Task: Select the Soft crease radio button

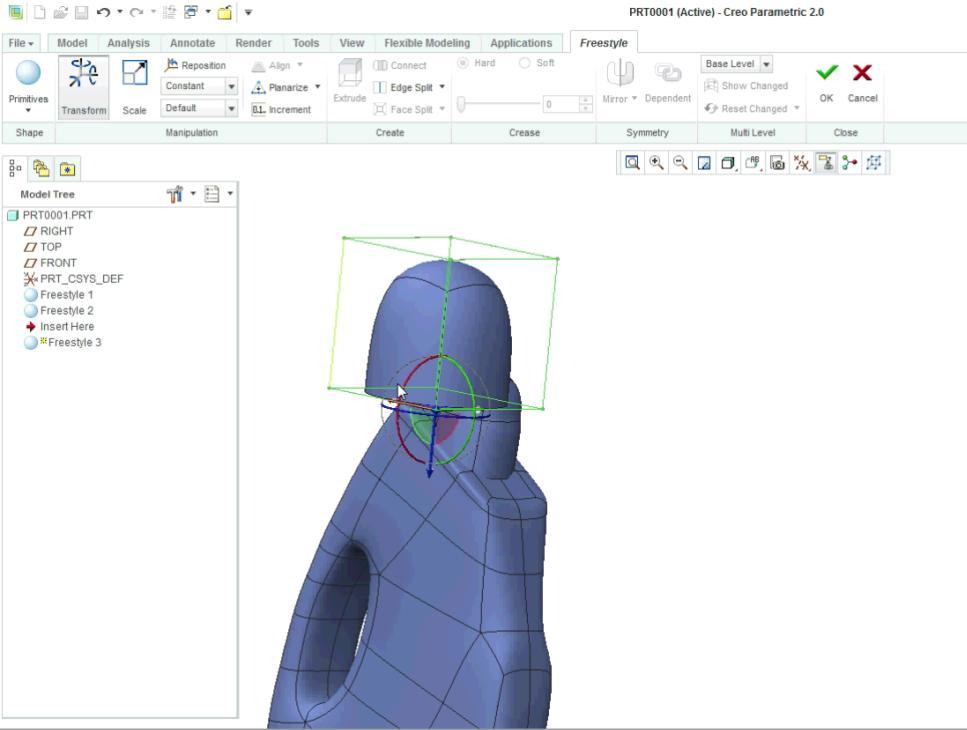Action: (525, 63)
